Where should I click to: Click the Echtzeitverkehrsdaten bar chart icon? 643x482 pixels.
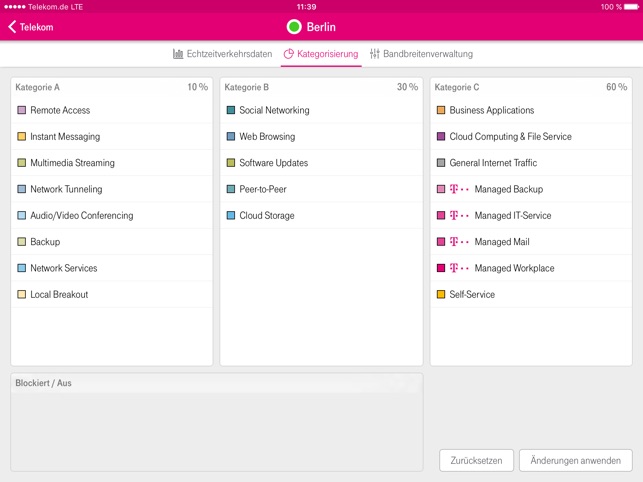(178, 54)
